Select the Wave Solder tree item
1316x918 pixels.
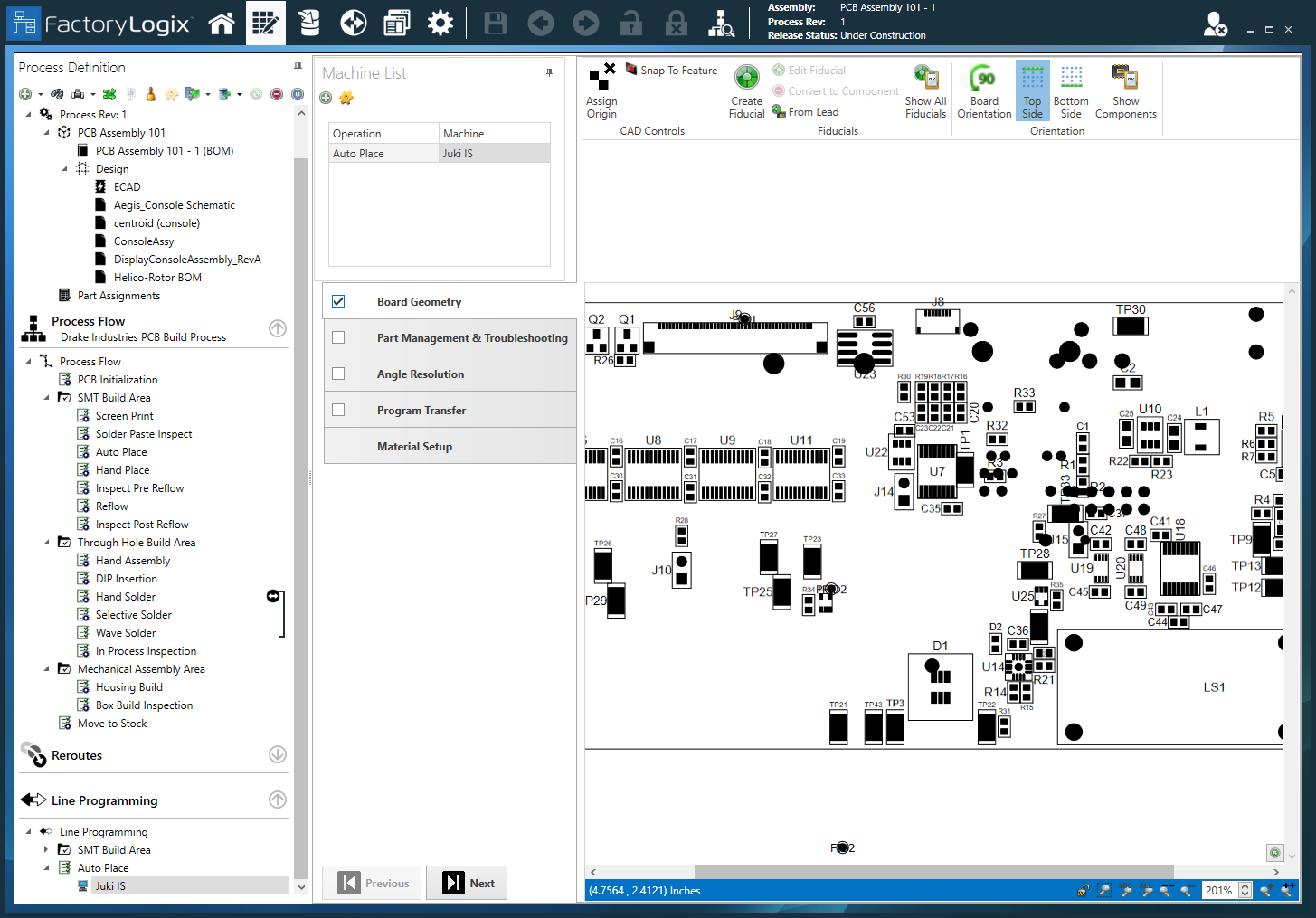click(x=126, y=633)
